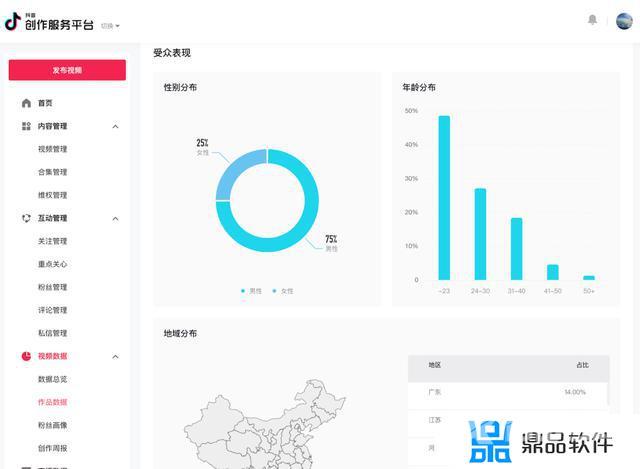
Task: Click the 50+ age group bar
Action: 589,278
